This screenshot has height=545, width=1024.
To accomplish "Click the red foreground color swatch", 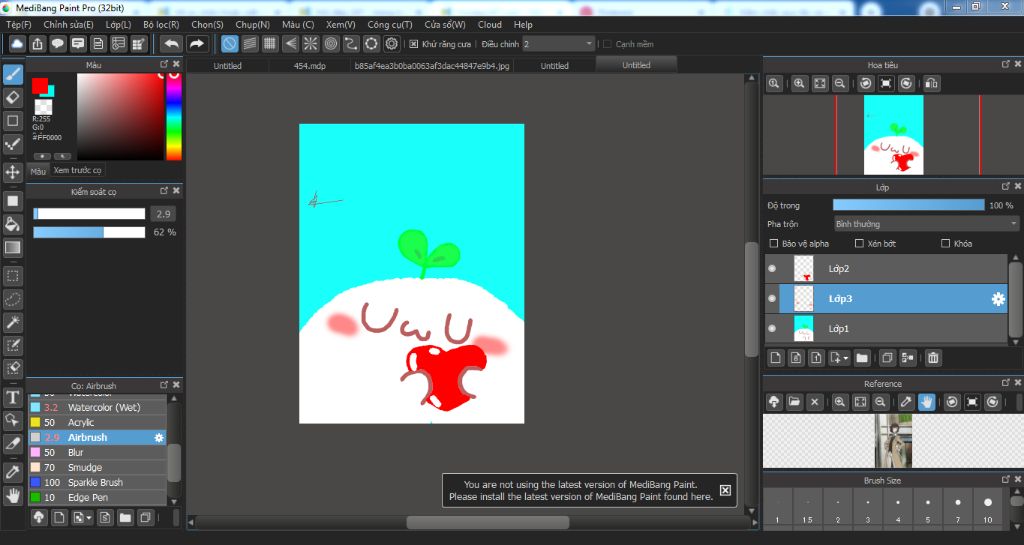I will click(x=39, y=85).
